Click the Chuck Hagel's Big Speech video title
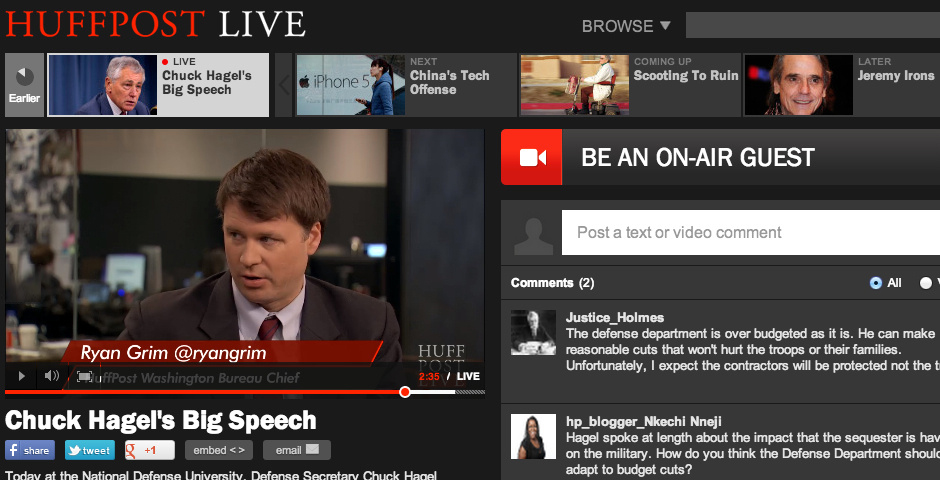The width and height of the screenshot is (940, 480). 161,421
